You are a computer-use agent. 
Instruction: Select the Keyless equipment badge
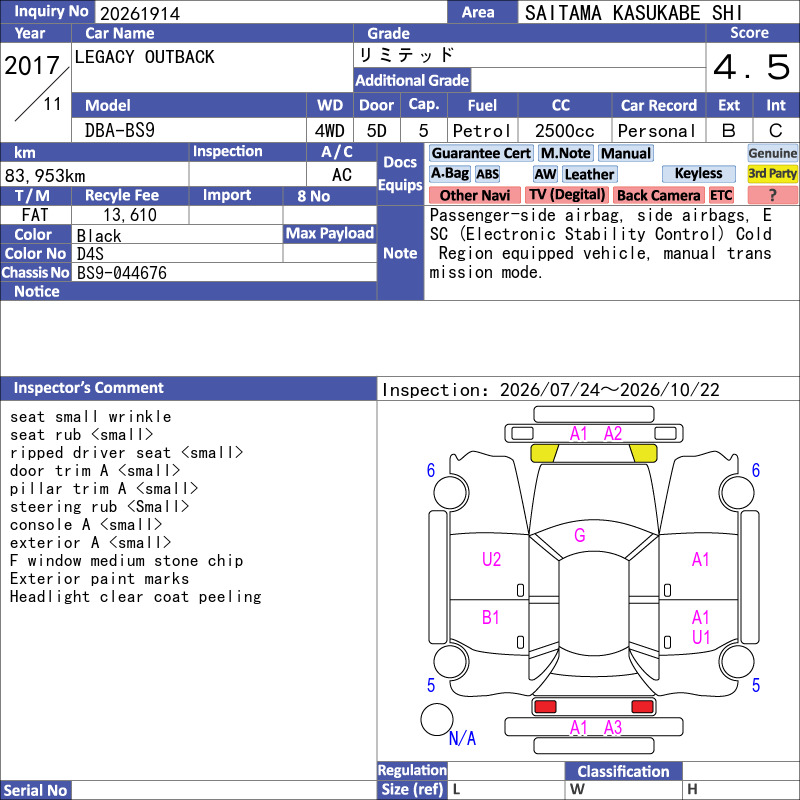[698, 173]
